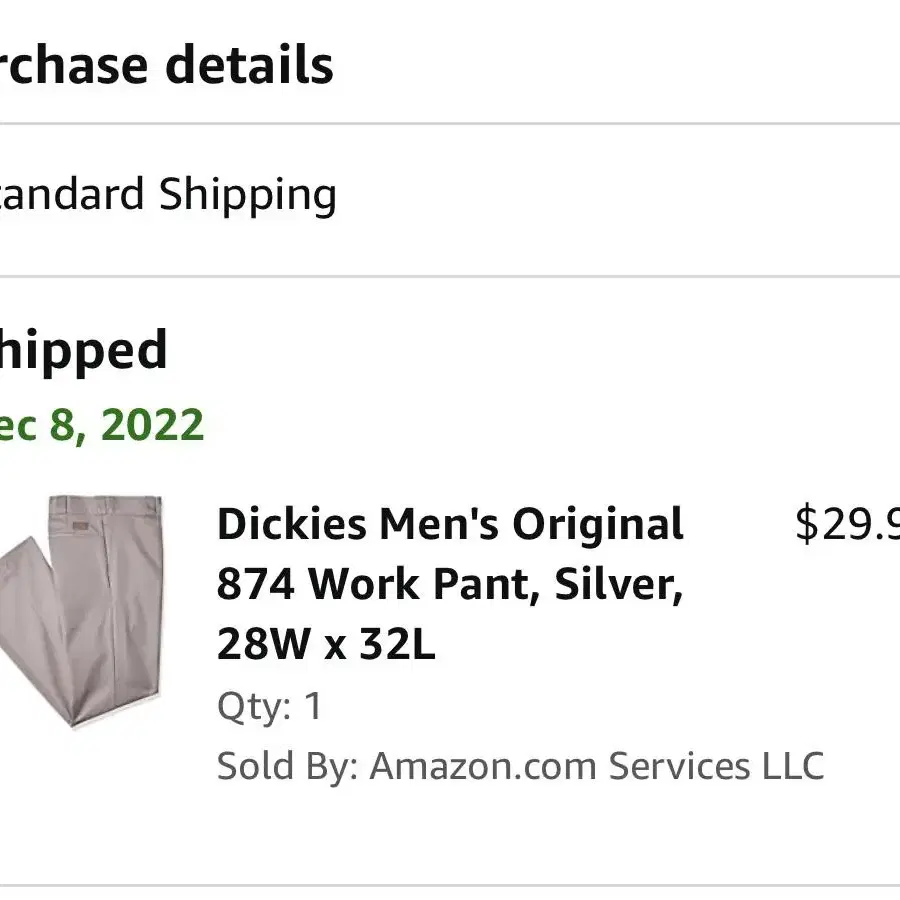Click the divider above Shipped

[450, 277]
